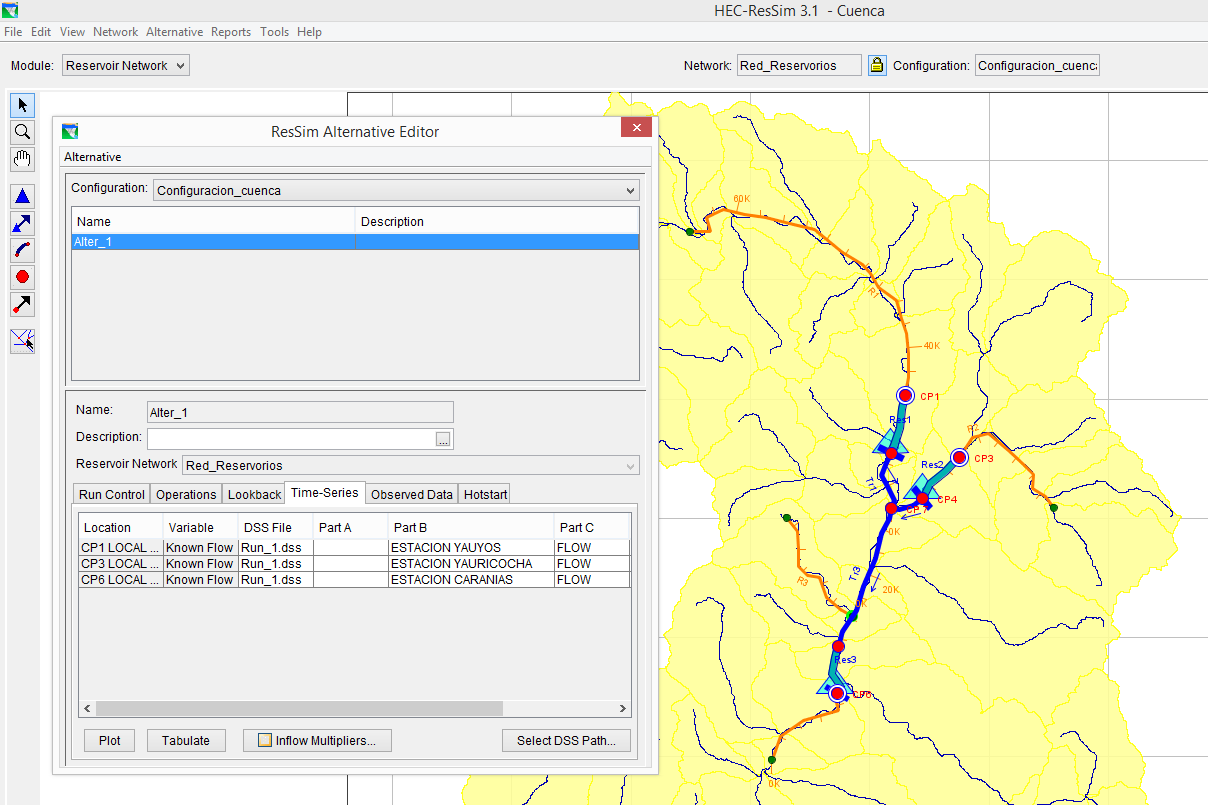Select the Time-Series tab
1208x805 pixels.
pos(325,493)
